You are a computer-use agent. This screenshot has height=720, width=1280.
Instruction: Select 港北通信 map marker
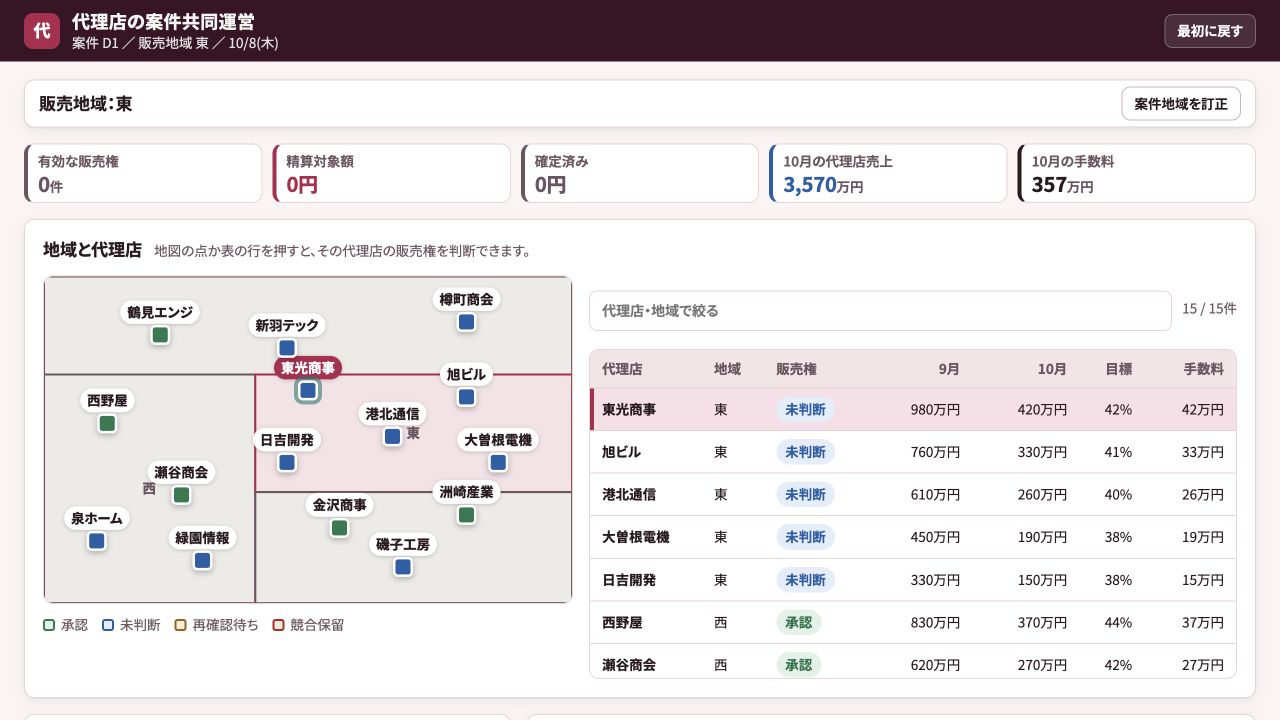(x=393, y=436)
